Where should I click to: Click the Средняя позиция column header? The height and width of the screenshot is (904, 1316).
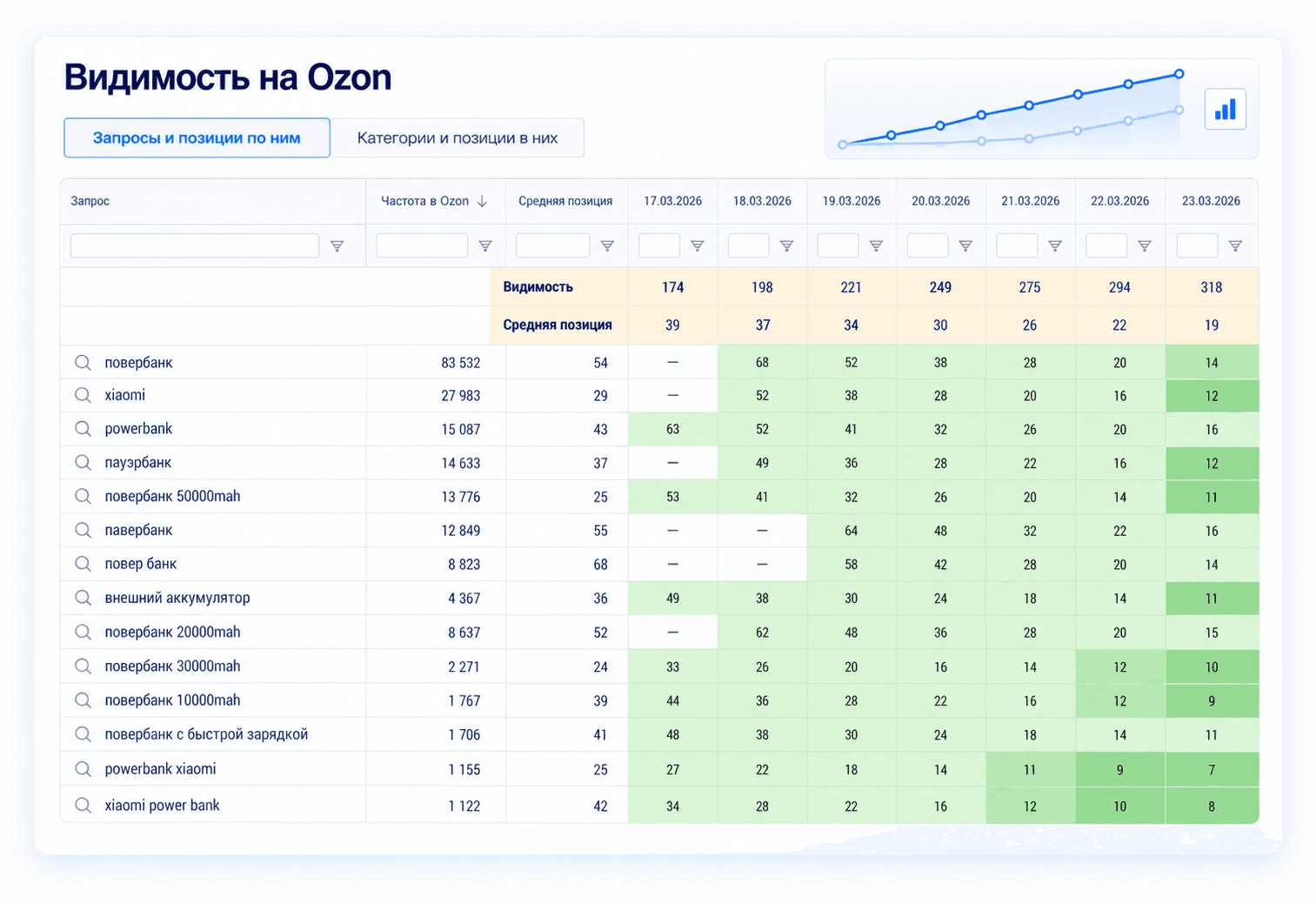565,201
